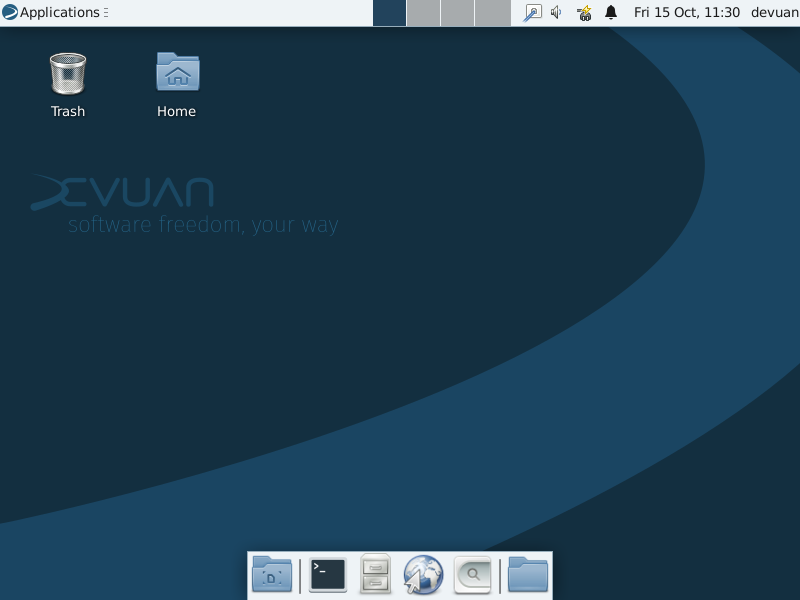Open the Home folder desktop icon
The image size is (800, 600).
coord(177,85)
